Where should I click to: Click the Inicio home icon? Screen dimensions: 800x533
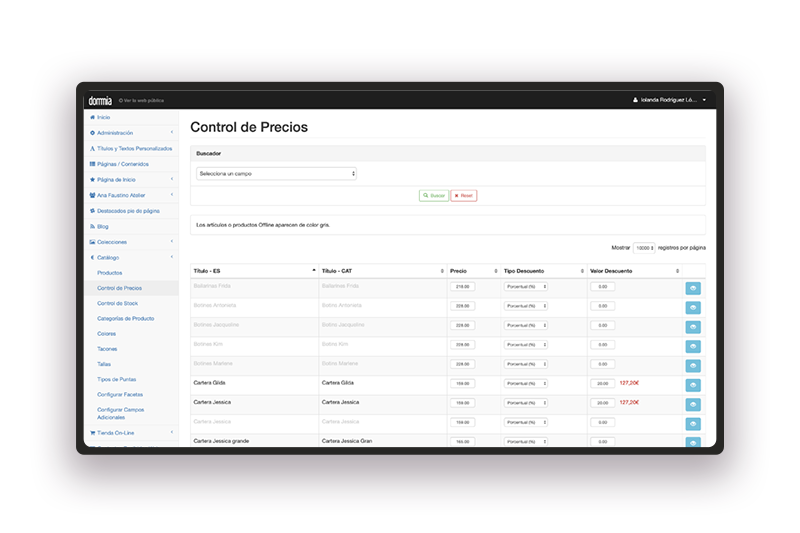(x=92, y=117)
